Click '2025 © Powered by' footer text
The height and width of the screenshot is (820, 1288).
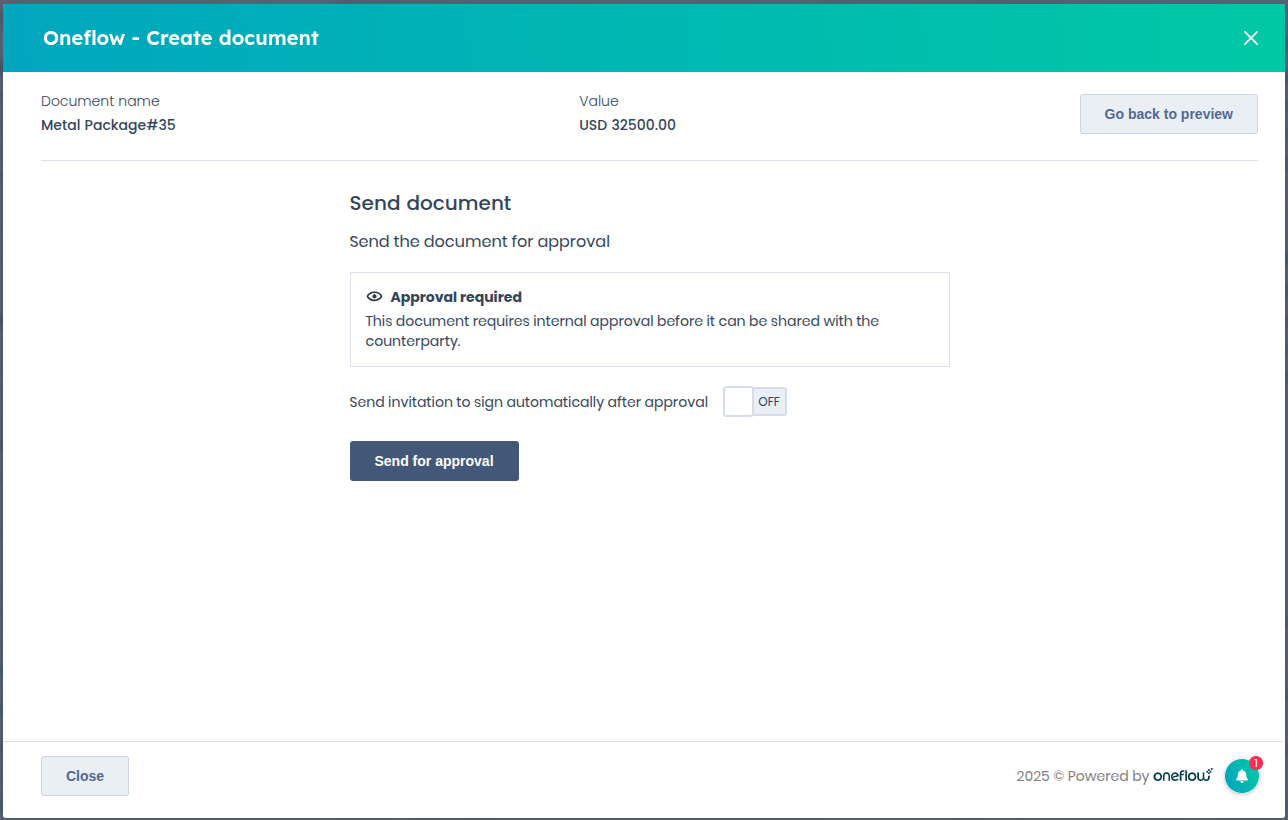(1082, 776)
